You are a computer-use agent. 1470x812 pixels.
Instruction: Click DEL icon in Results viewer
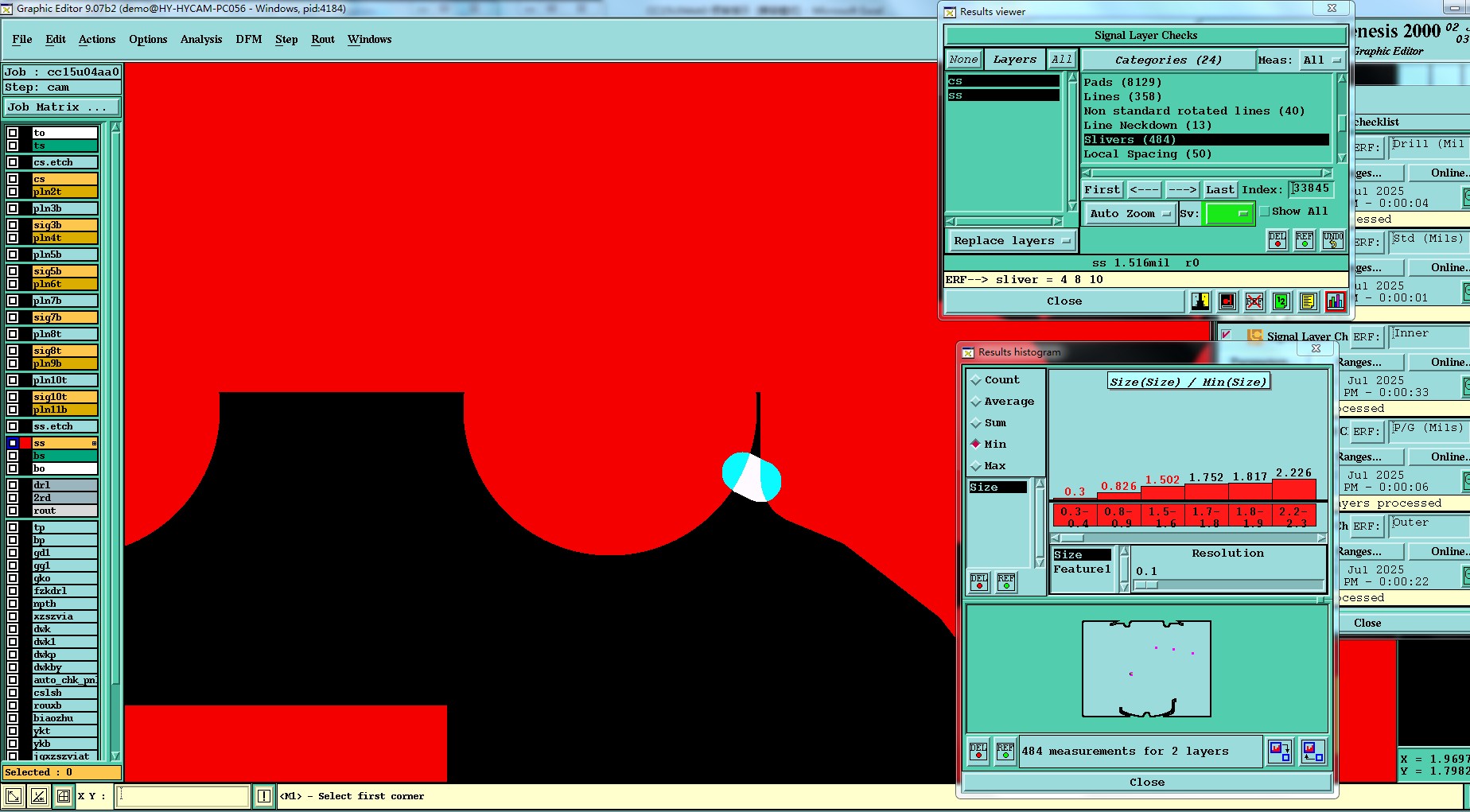1277,240
